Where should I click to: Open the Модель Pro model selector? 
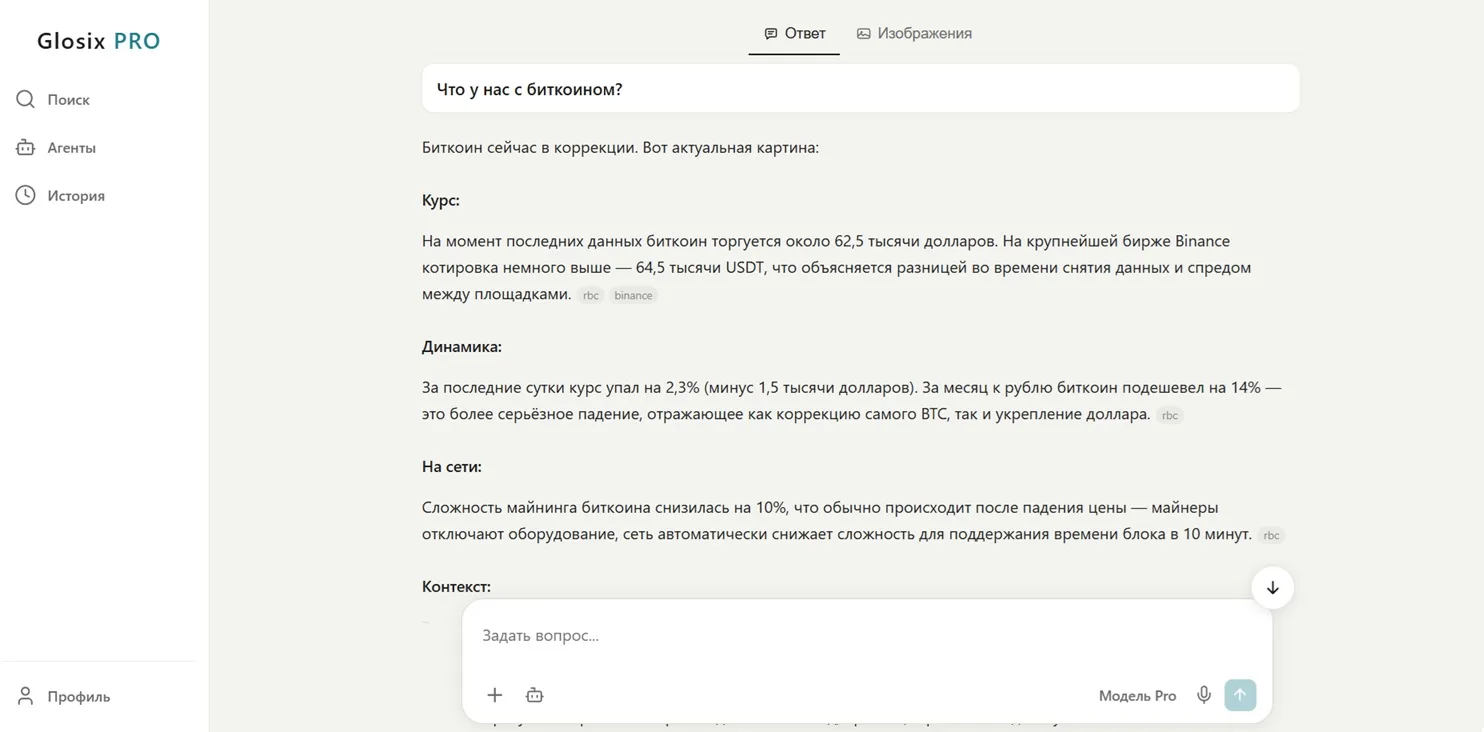[1137, 696]
